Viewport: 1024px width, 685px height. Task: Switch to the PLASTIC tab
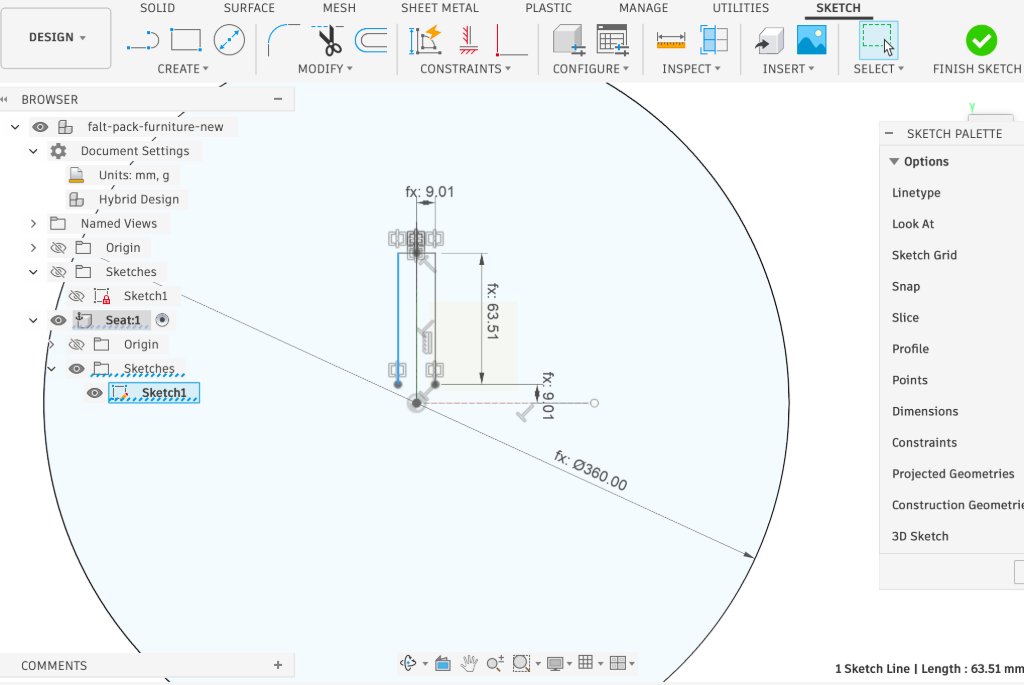click(548, 8)
